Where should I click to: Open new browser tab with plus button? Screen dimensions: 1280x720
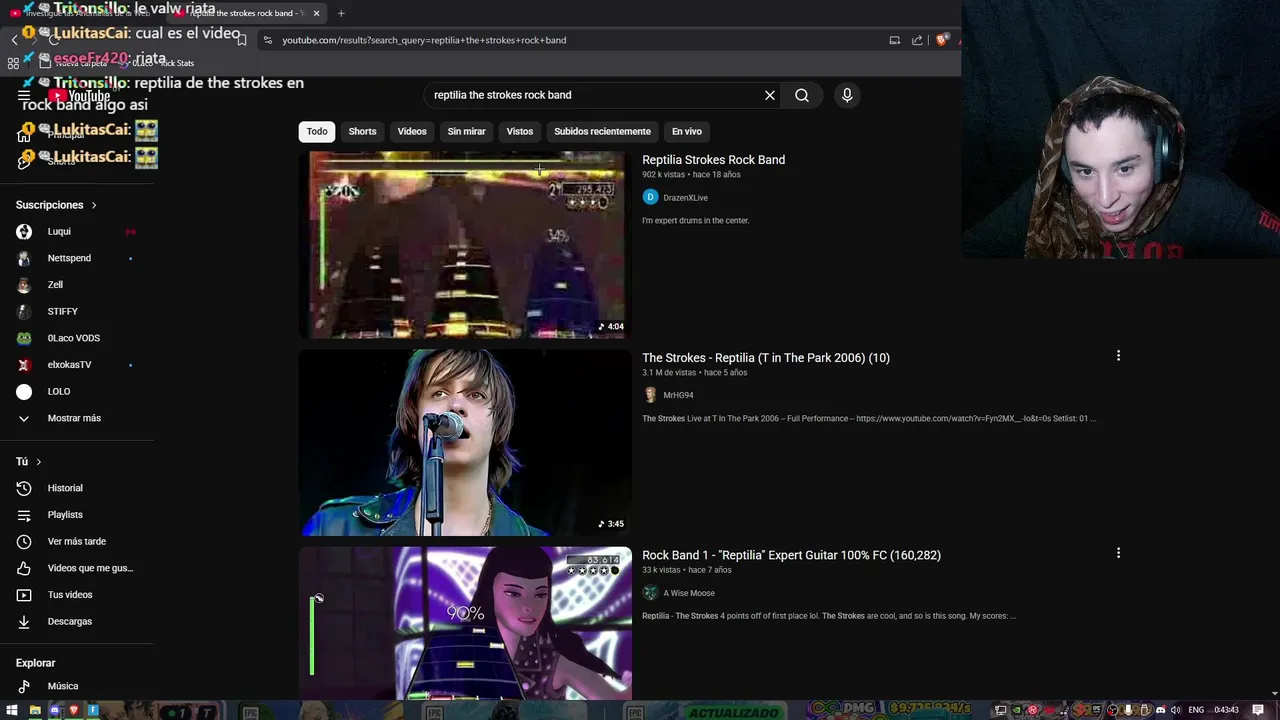pyautogui.click(x=341, y=13)
